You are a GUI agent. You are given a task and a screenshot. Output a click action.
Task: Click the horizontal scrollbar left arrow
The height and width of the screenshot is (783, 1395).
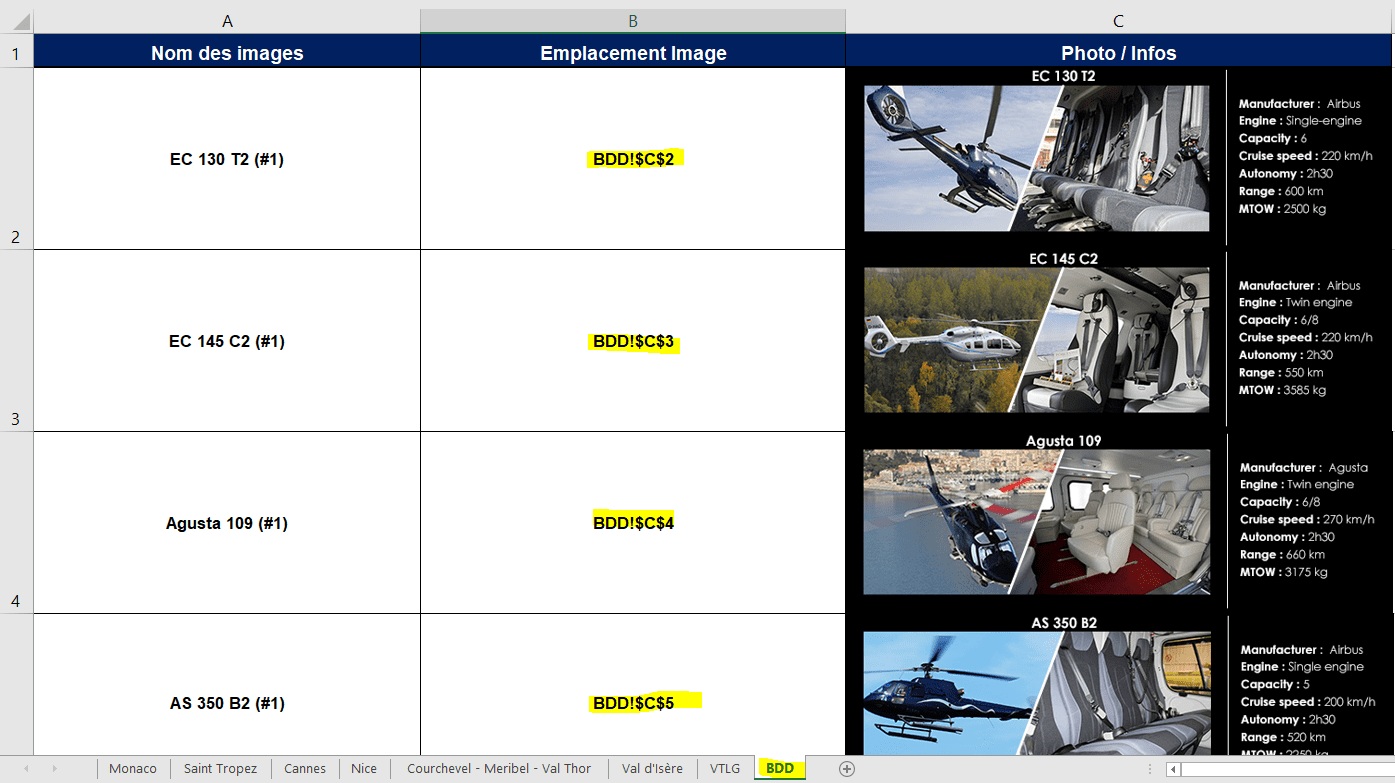pyautogui.click(x=1173, y=769)
